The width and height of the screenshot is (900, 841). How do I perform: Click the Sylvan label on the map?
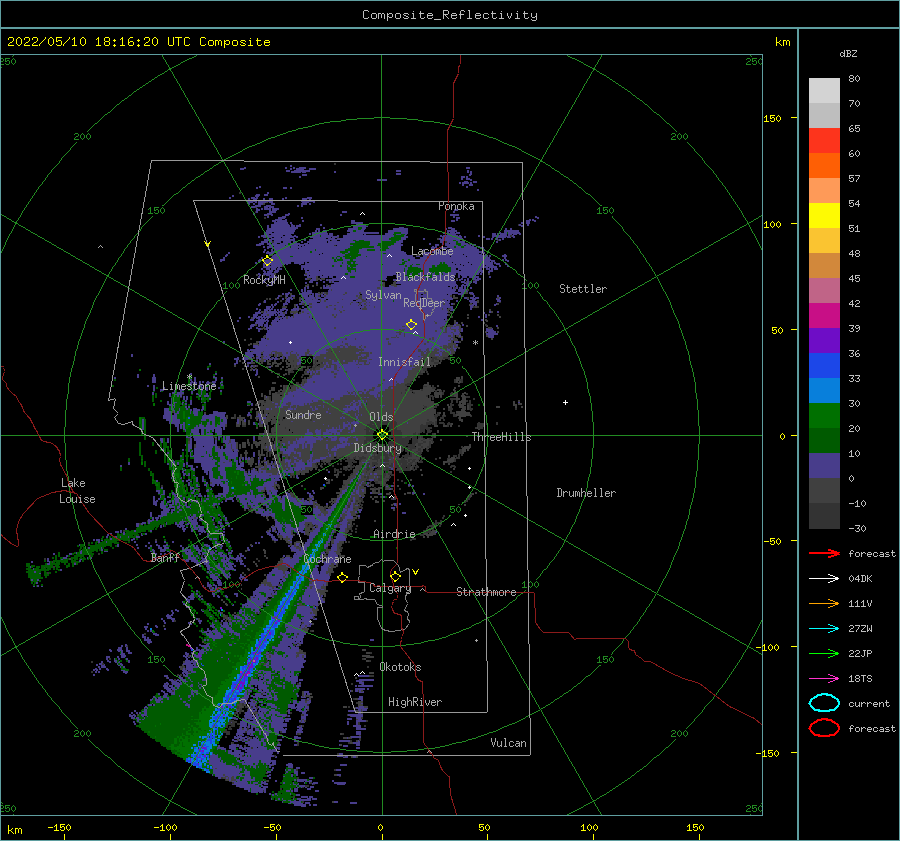(383, 295)
